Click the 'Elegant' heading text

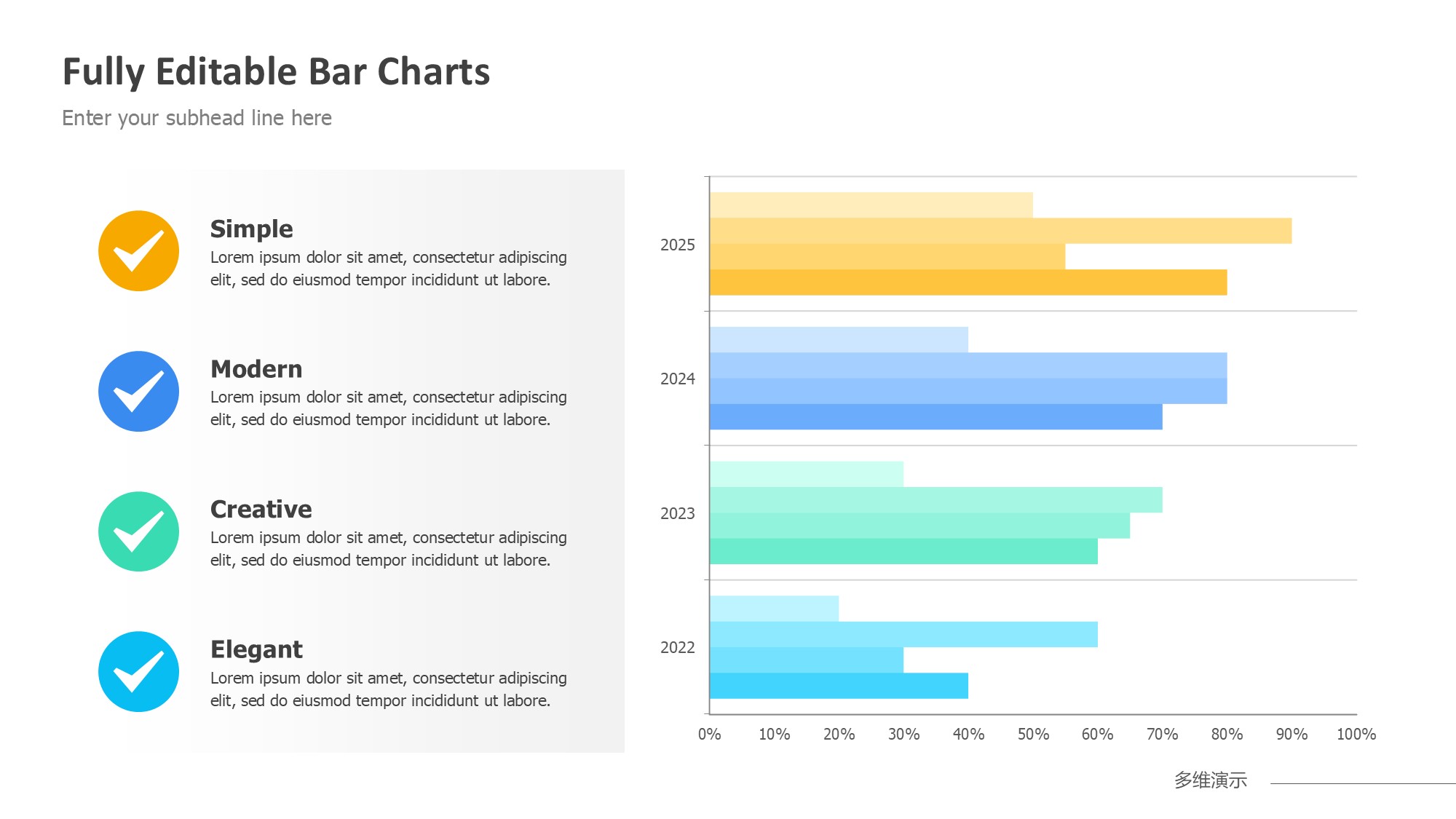(x=256, y=649)
